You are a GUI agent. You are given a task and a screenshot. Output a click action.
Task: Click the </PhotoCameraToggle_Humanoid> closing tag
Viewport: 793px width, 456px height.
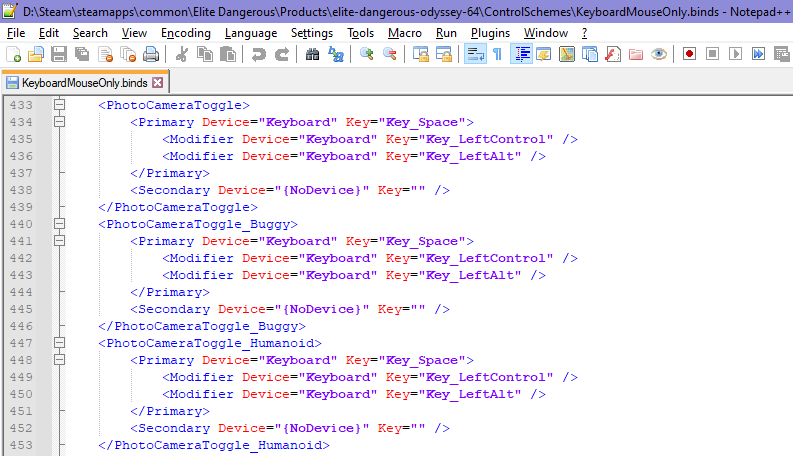coord(214,445)
